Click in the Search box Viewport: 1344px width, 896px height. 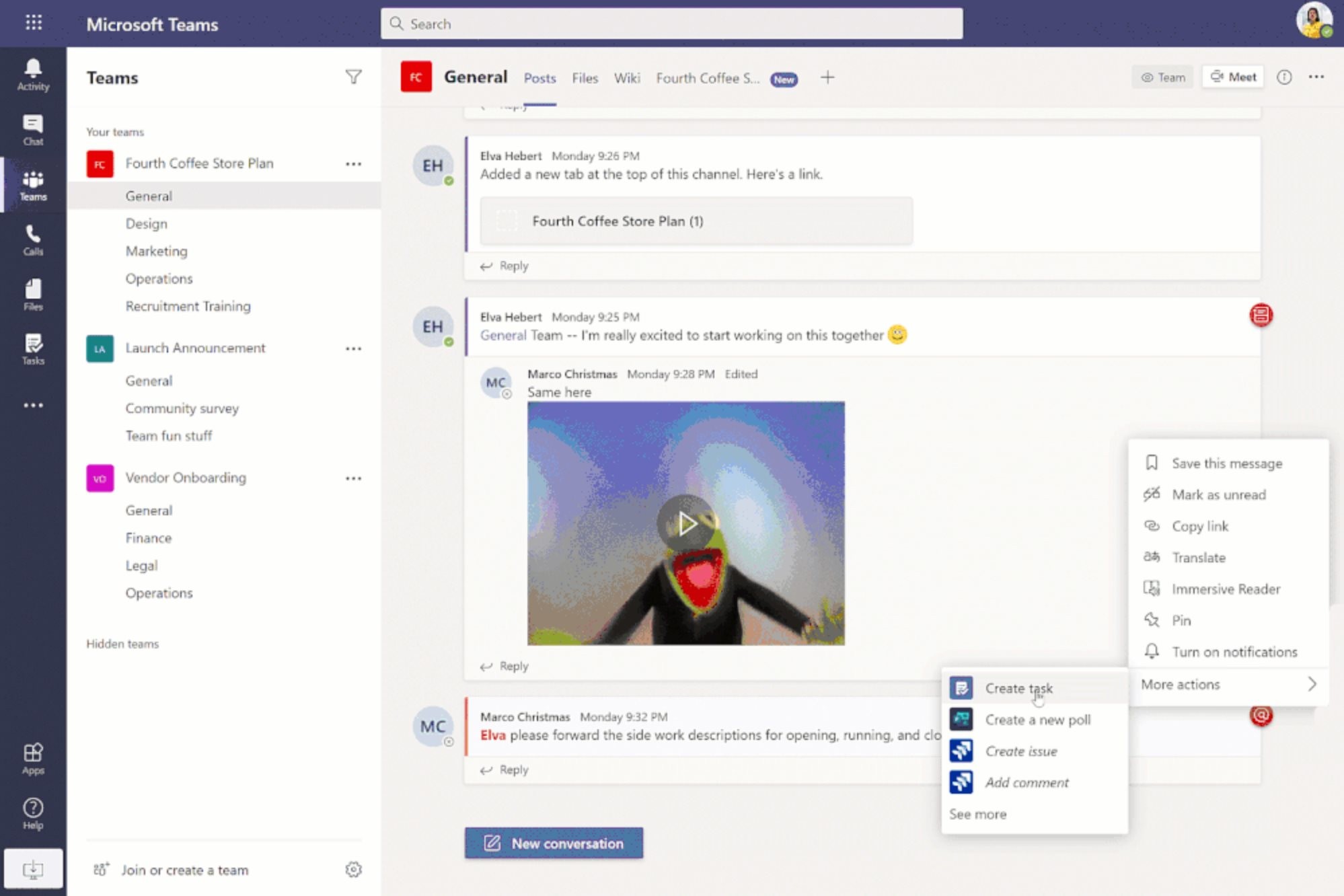(671, 24)
